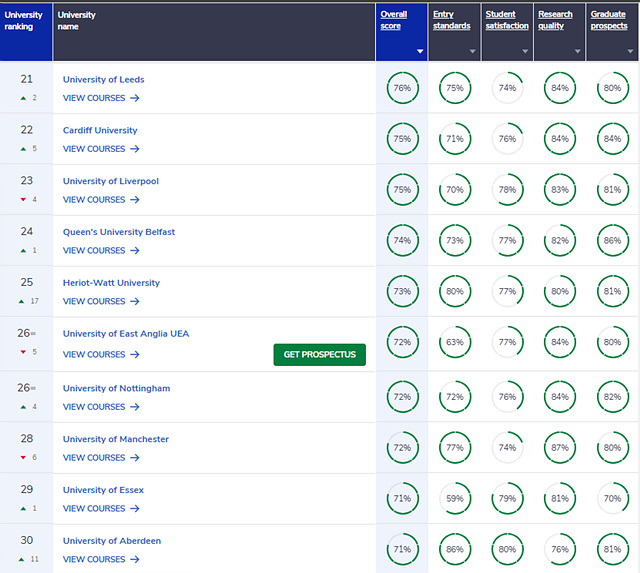Click Heriot-Watt overall score 73% circle
The height and width of the screenshot is (573, 640).
click(x=402, y=291)
